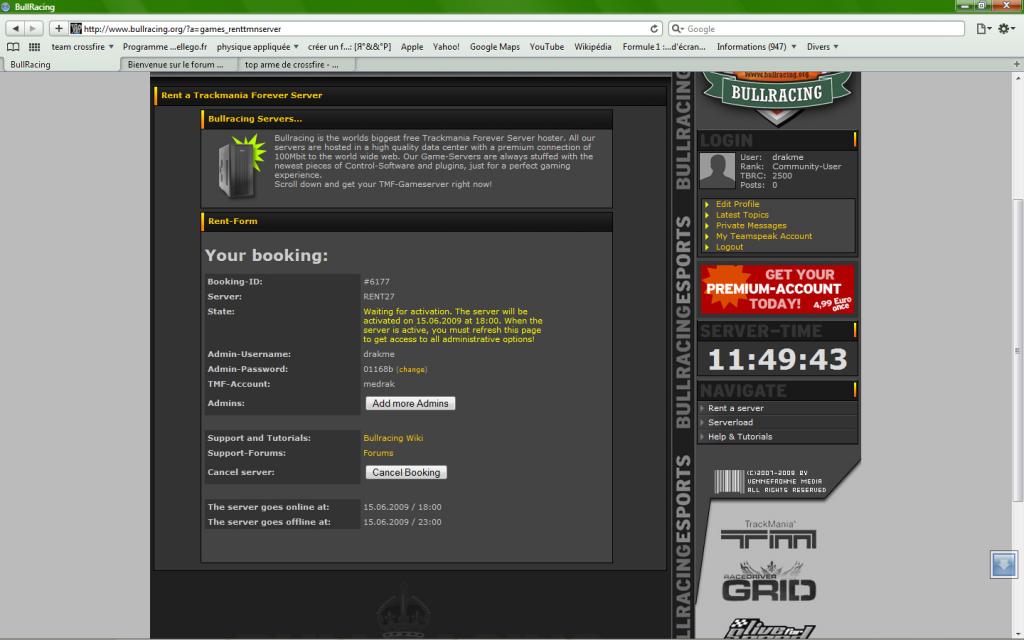Open the Google Maps bookmark

pos(494,47)
